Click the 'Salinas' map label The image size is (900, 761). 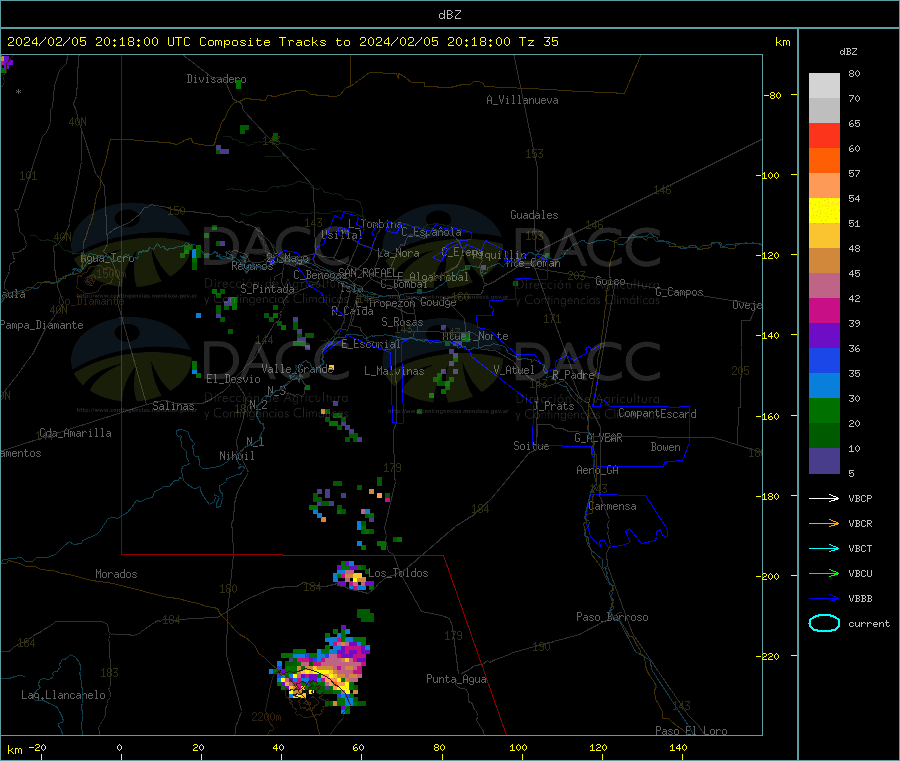(x=173, y=406)
